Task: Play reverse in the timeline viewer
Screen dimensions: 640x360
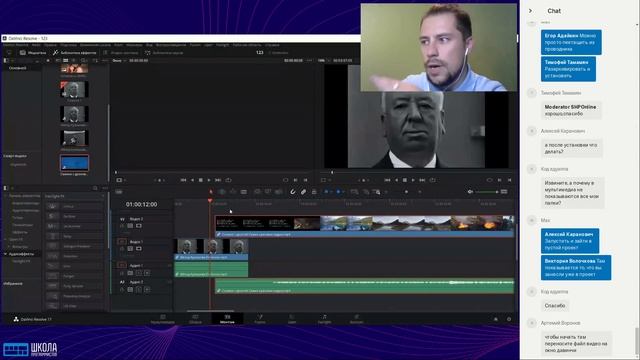Action: pyautogui.click(x=396, y=180)
